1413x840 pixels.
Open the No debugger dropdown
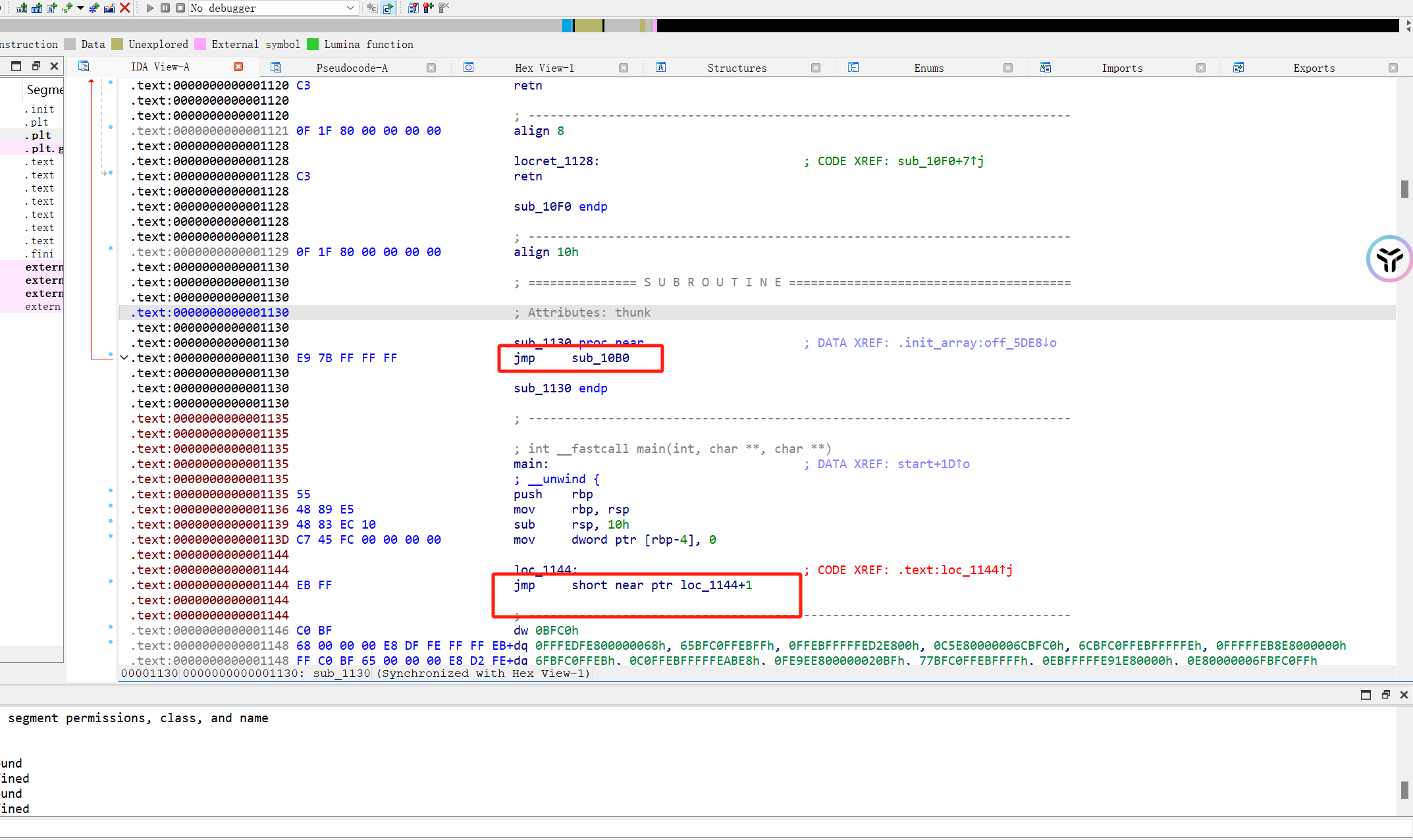350,8
